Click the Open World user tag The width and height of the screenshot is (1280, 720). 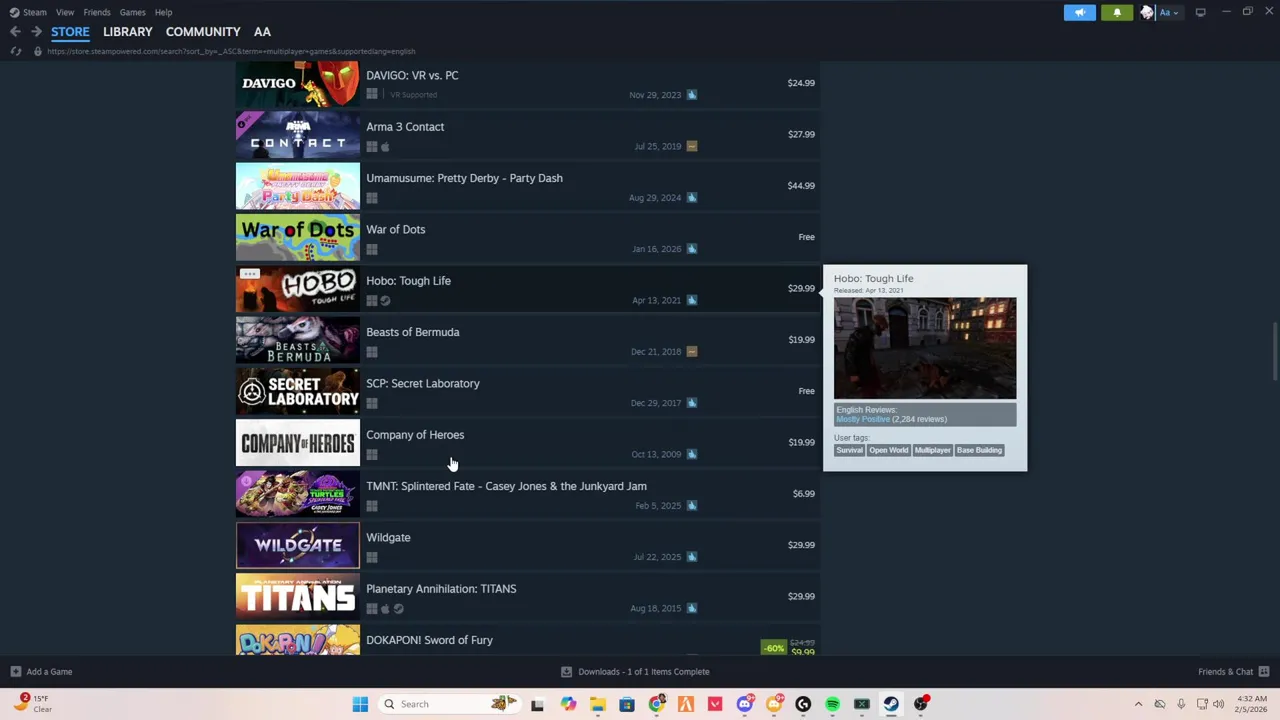point(888,450)
